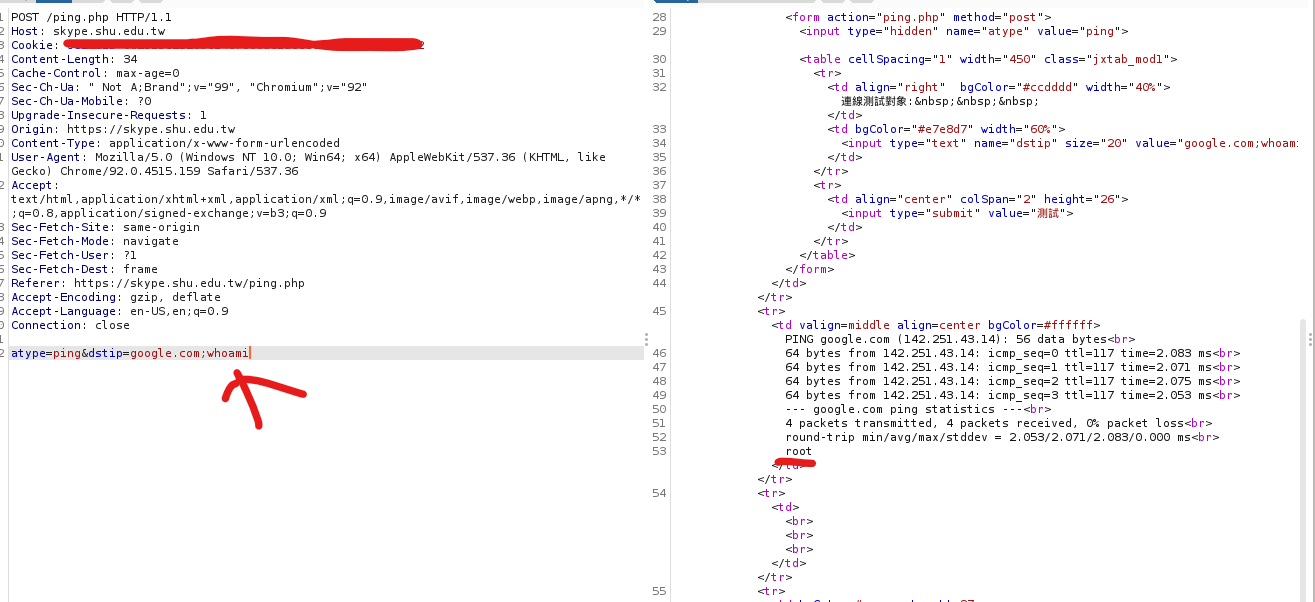Click the '4 packets transmitted' statistics line

pos(998,423)
